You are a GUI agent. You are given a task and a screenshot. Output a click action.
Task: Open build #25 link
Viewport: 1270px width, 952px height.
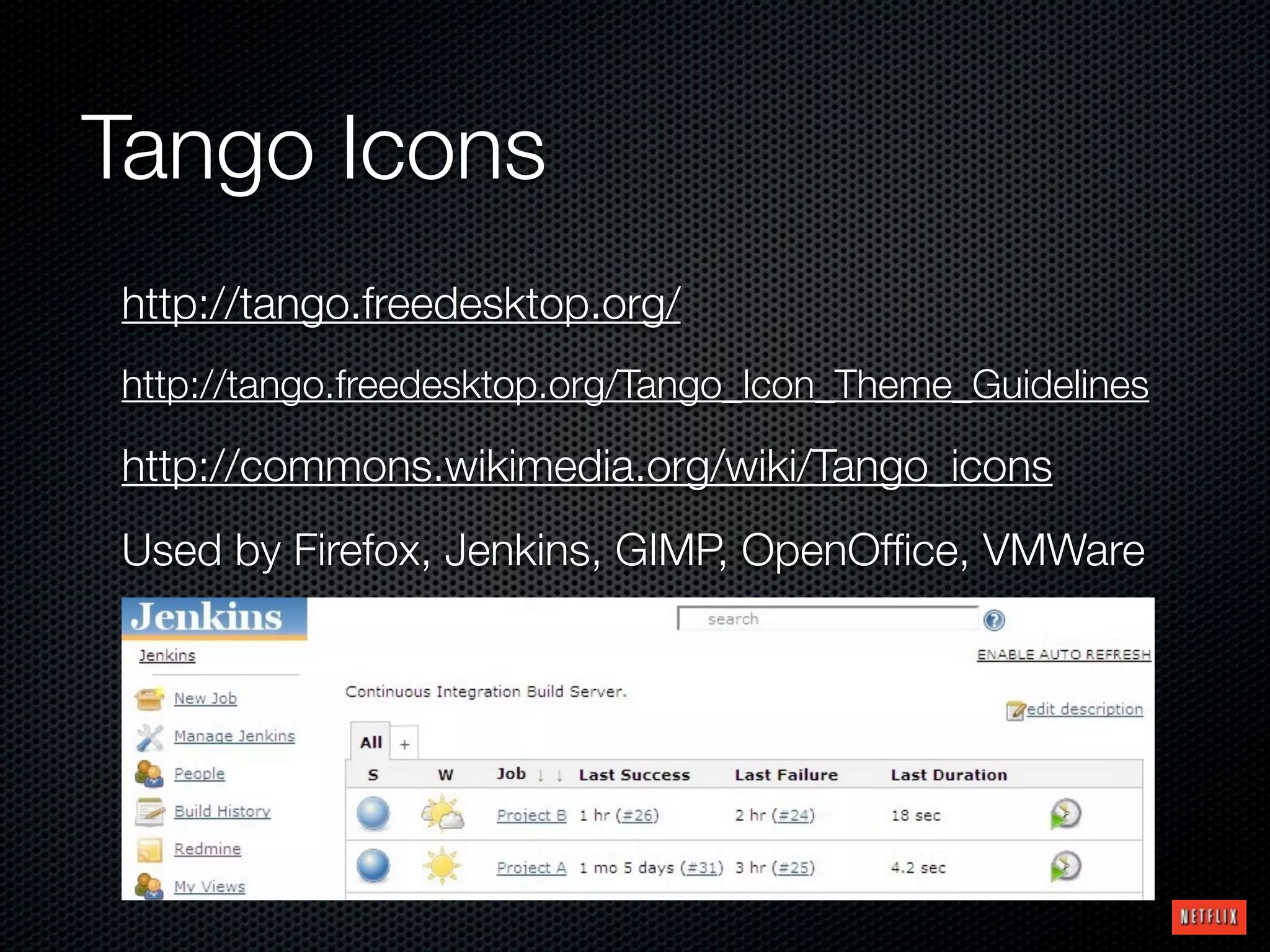(793, 867)
